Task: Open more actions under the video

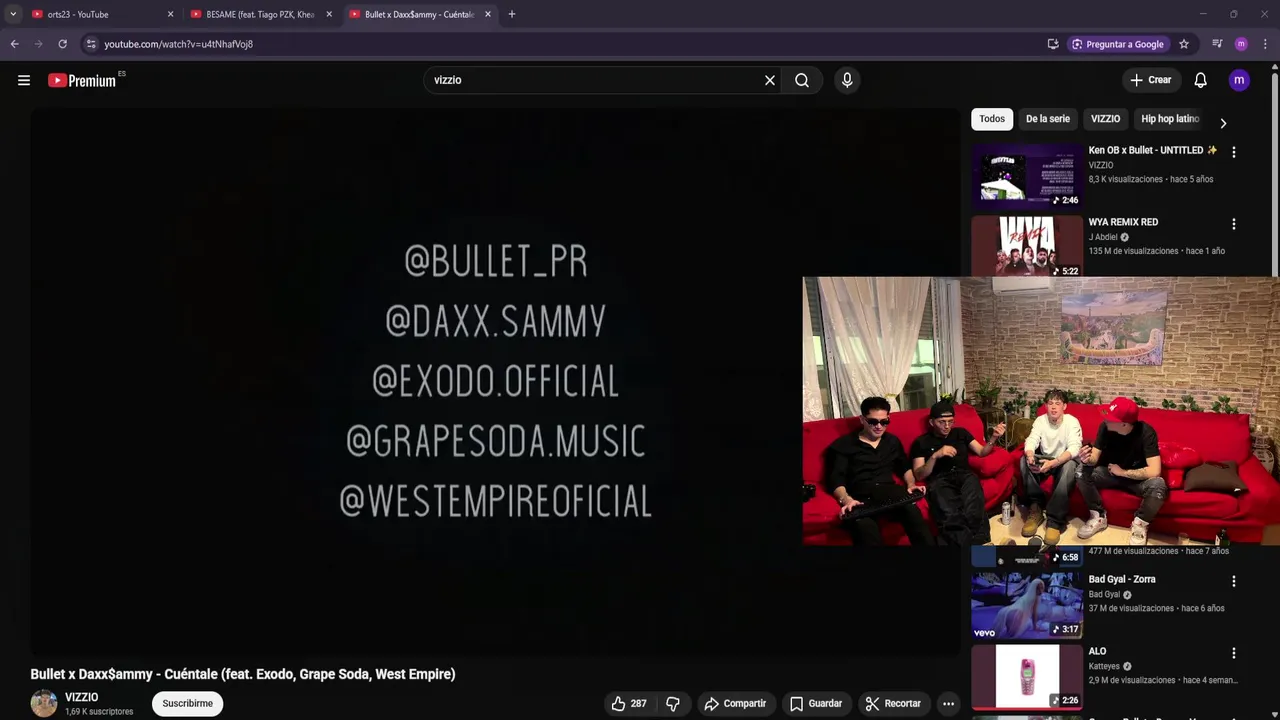Action: [948, 703]
